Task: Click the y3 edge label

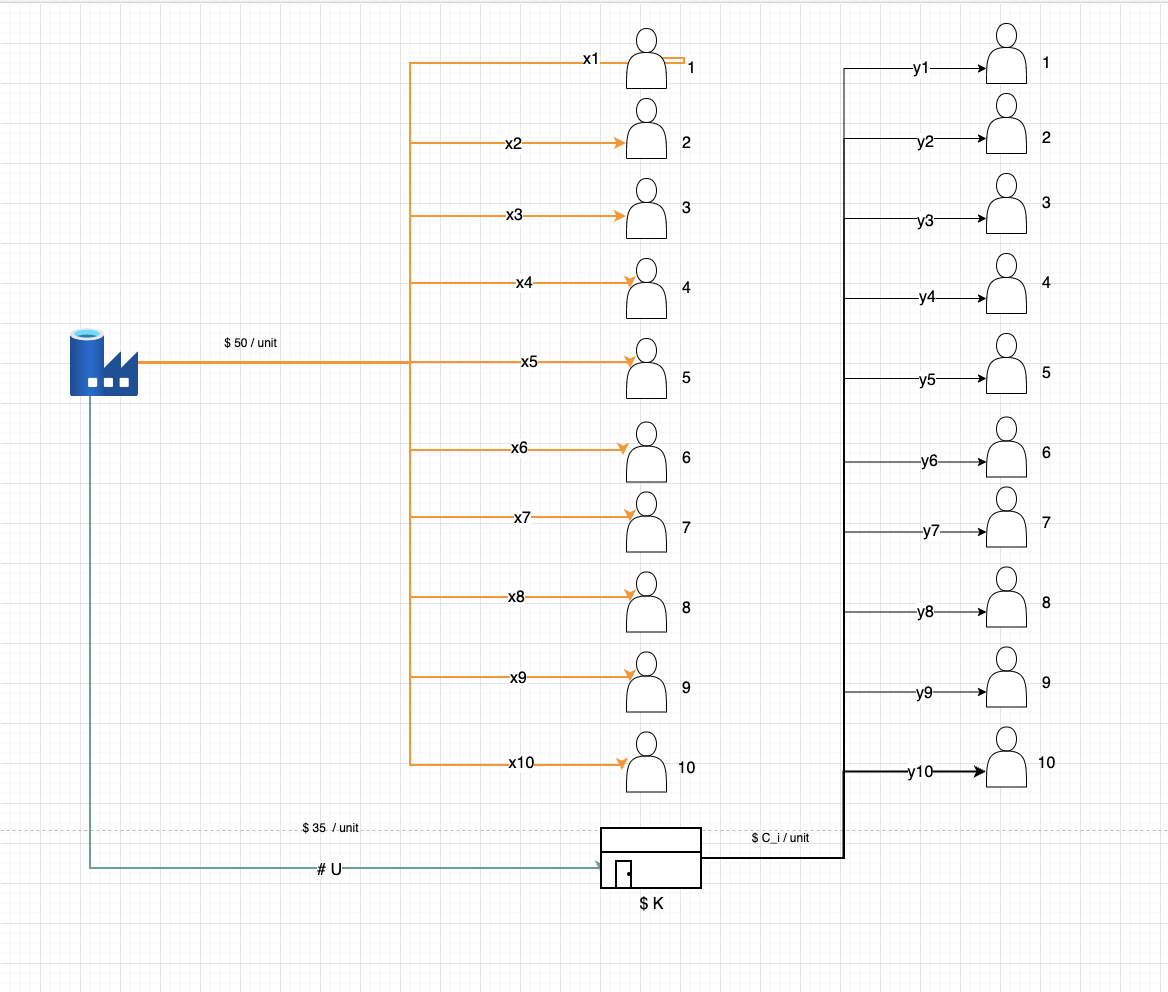Action: coord(925,221)
